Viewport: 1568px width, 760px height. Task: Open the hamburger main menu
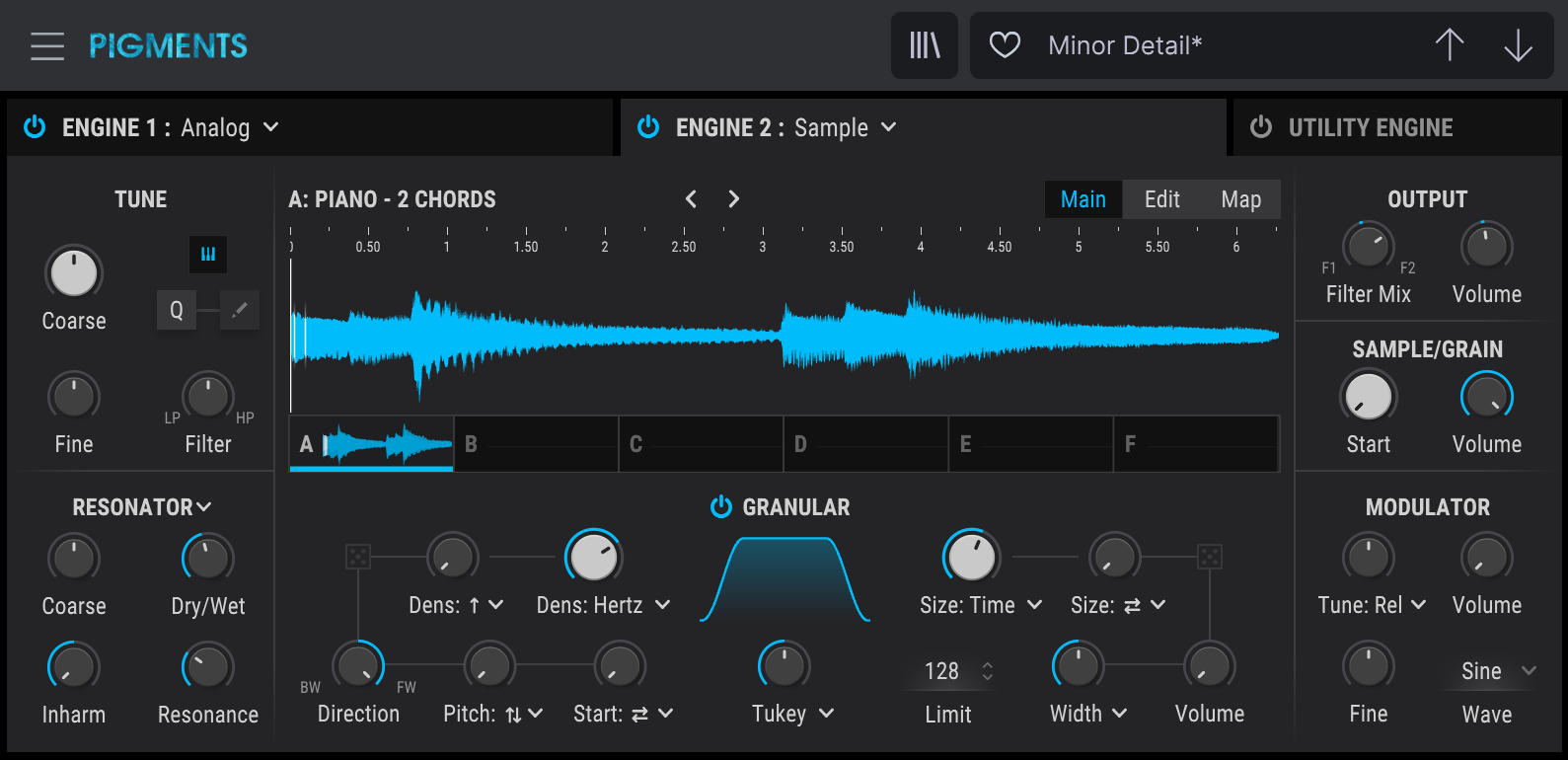[x=46, y=46]
